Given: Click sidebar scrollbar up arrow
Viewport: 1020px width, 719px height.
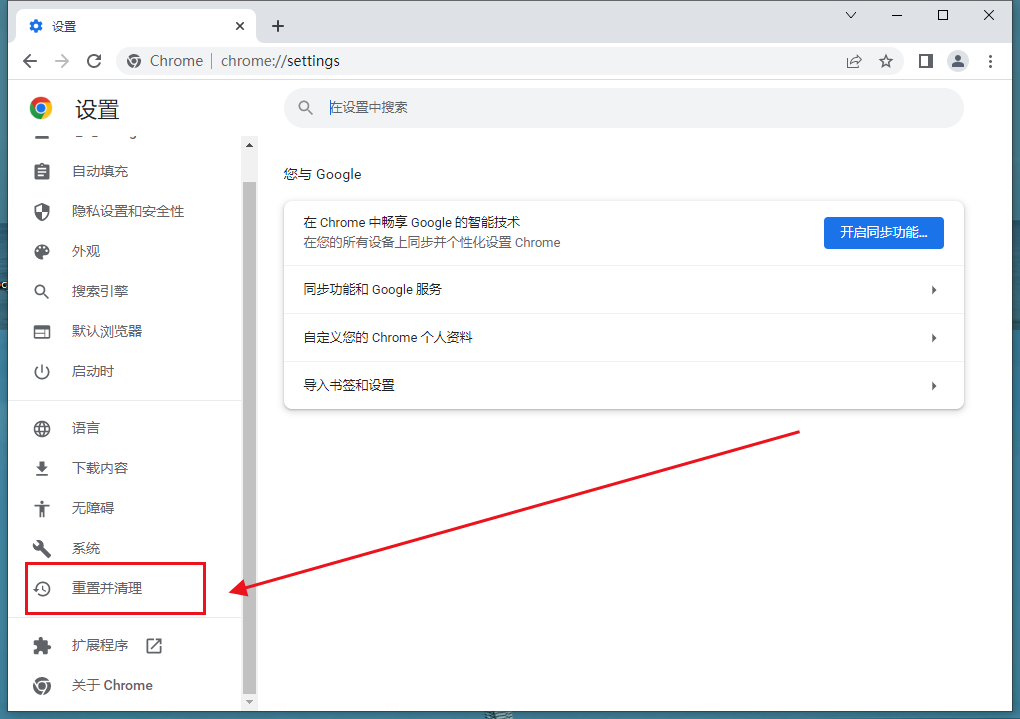Looking at the screenshot, I should pyautogui.click(x=249, y=145).
